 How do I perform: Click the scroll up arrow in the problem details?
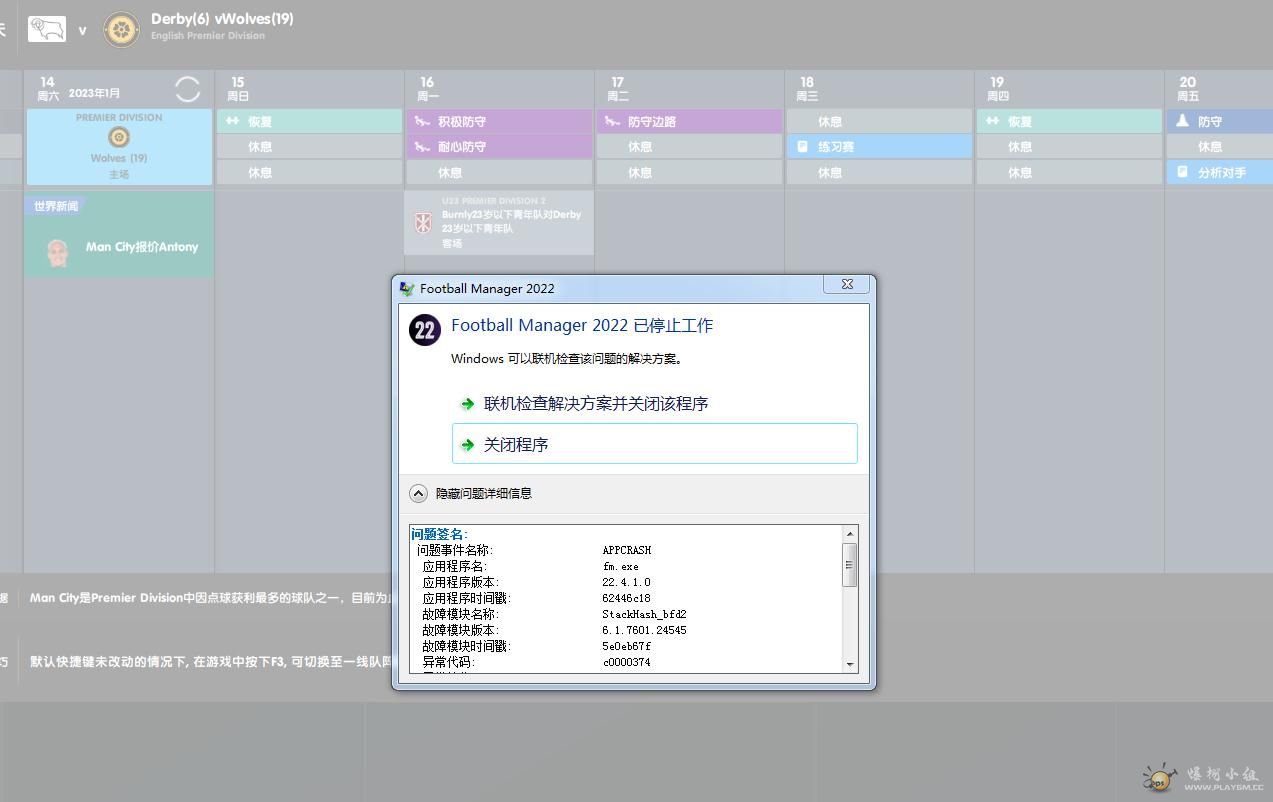(850, 533)
